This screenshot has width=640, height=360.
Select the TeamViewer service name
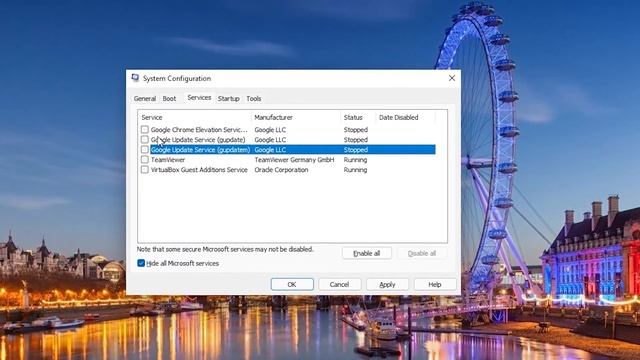pyautogui.click(x=168, y=160)
